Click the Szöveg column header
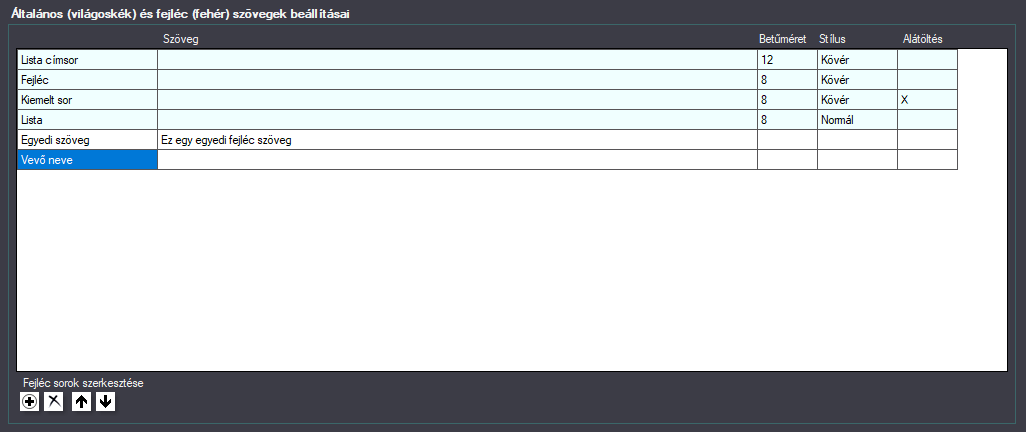This screenshot has height=432, width=1026. point(181,39)
